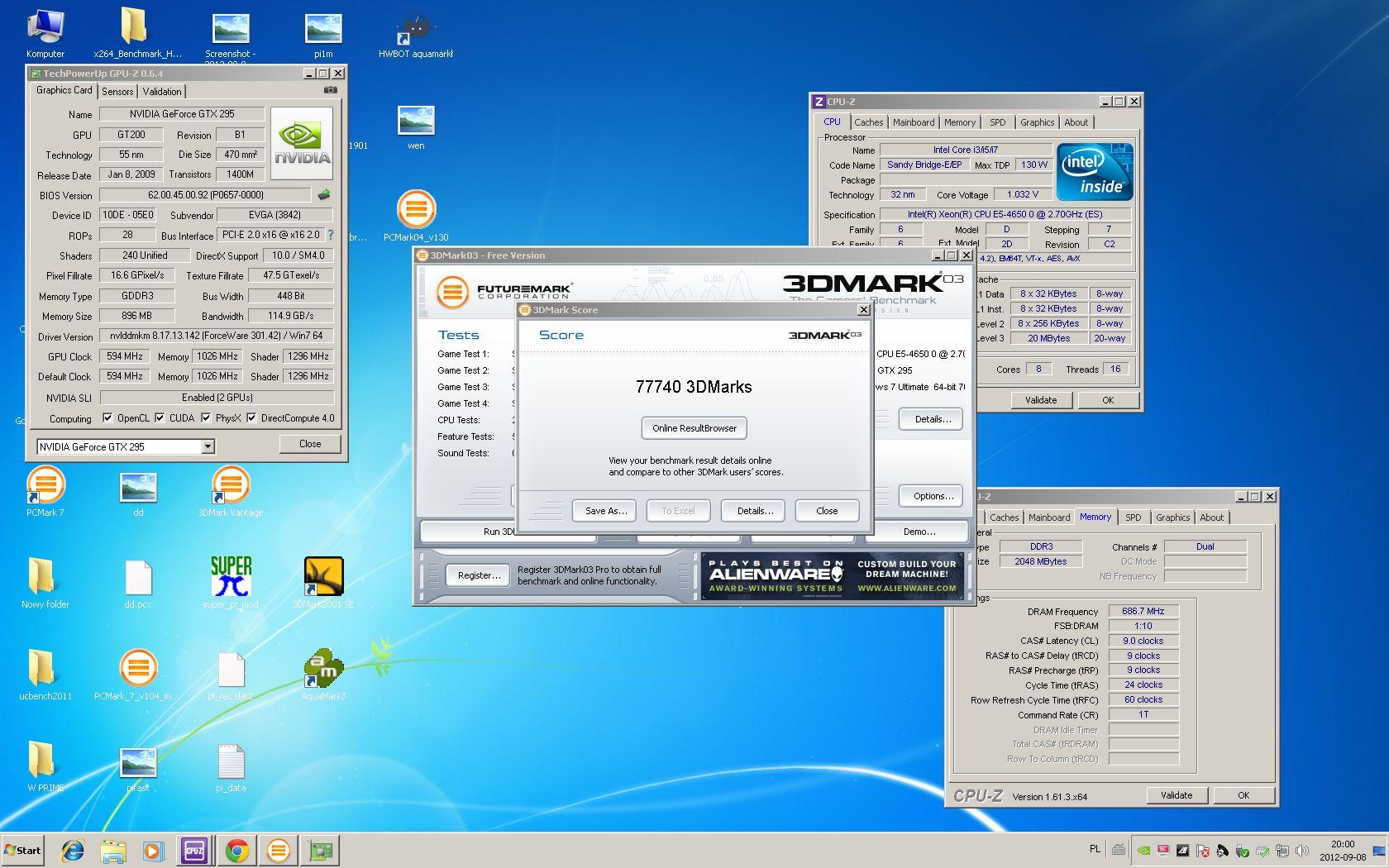The image size is (1389, 868).
Task: Open the Caches tab in top CPU-Z
Action: (868, 122)
